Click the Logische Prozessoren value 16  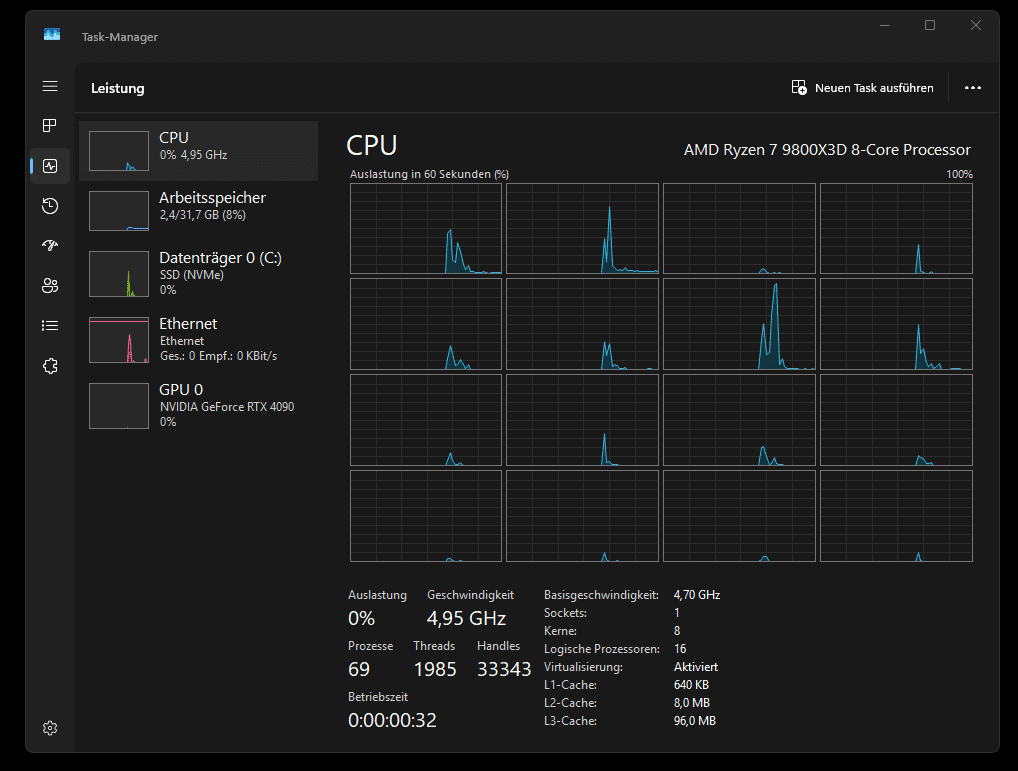point(680,649)
